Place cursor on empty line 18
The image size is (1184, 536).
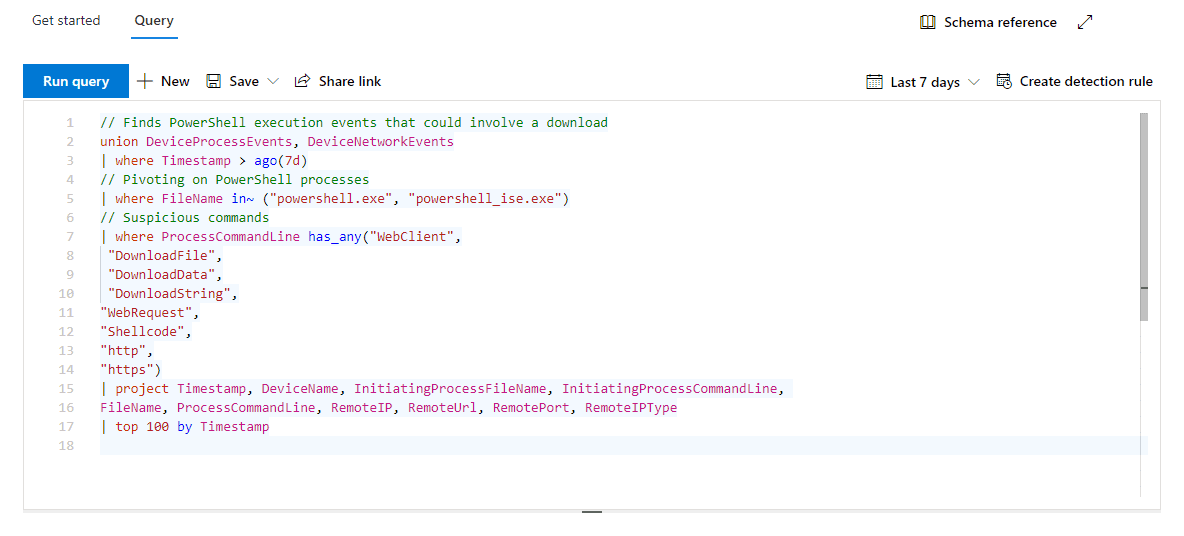400,446
